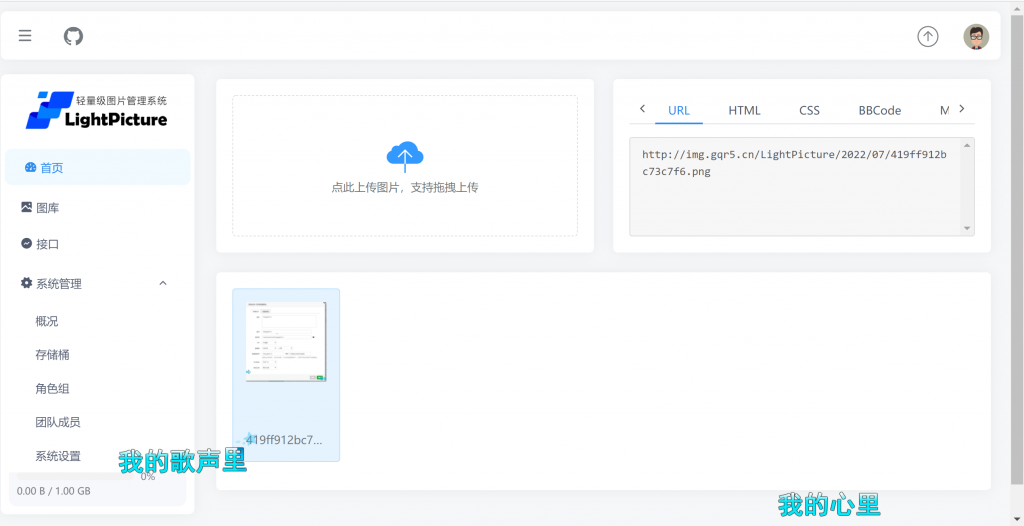Click the cloud upload icon
The image size is (1024, 526).
point(405,156)
